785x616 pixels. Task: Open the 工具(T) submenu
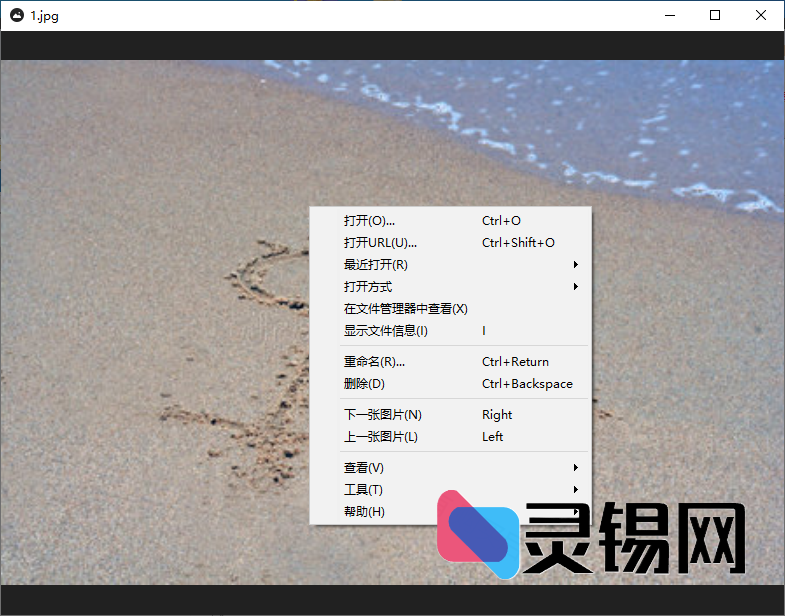coord(451,490)
